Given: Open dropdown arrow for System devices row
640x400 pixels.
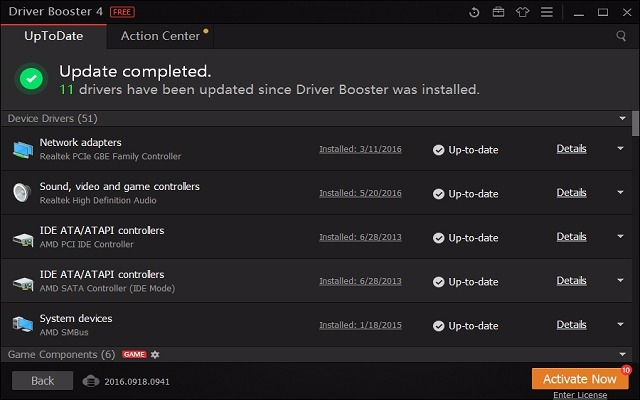Looking at the screenshot, I should point(620,324).
